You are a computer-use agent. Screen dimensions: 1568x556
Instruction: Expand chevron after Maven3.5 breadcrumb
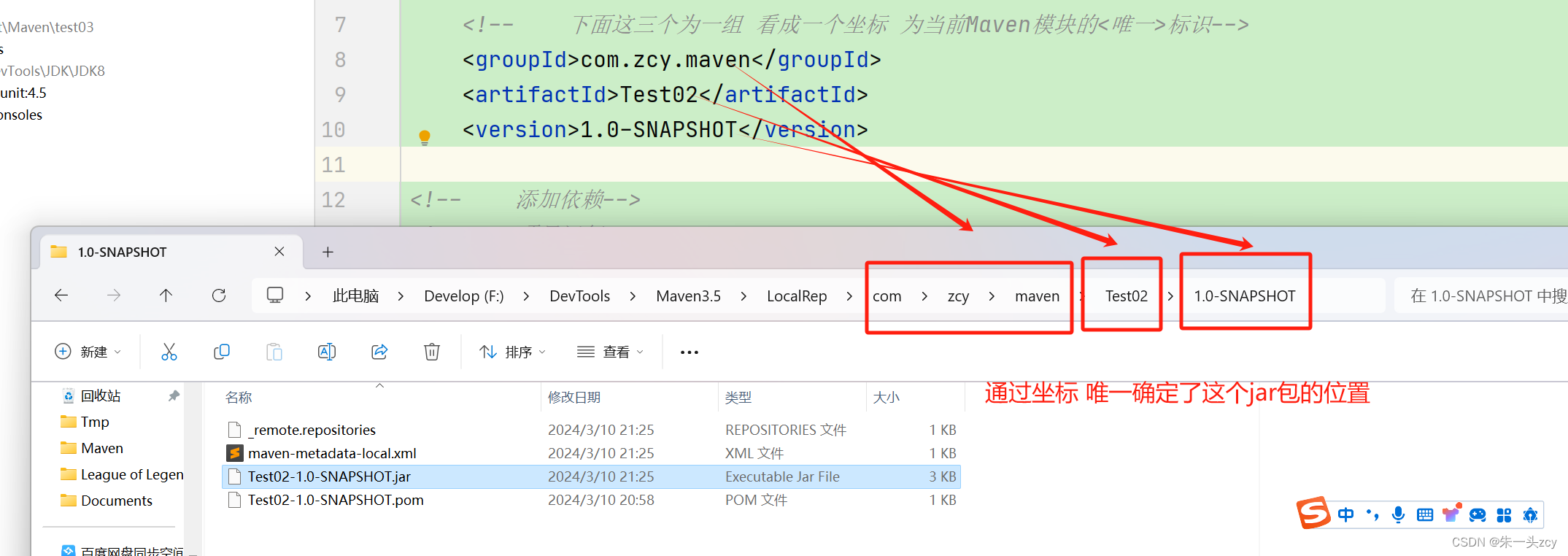pyautogui.click(x=744, y=296)
